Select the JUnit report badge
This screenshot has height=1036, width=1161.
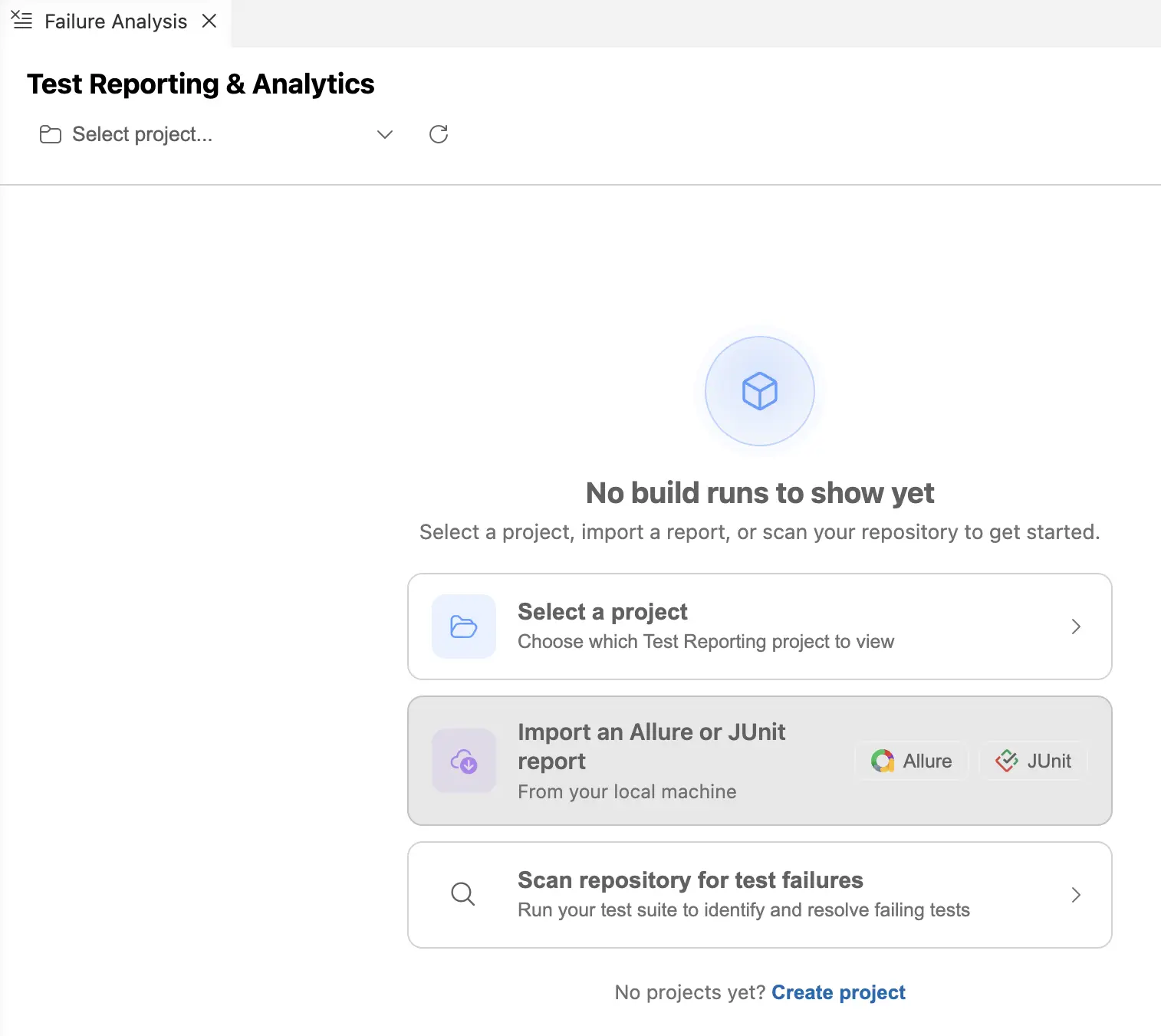[1034, 761]
